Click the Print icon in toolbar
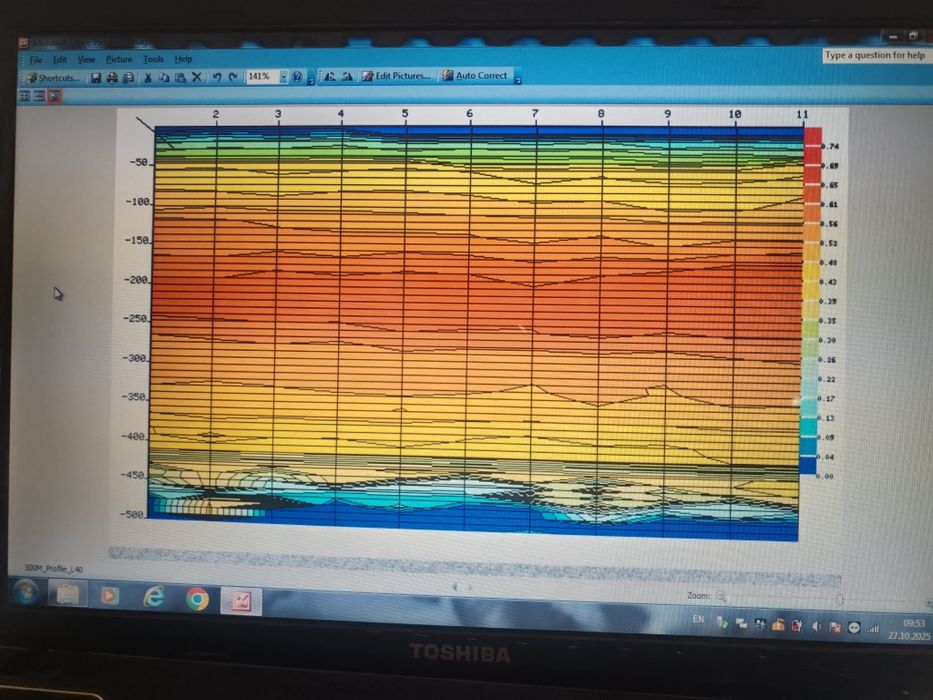933x700 pixels. coord(112,78)
